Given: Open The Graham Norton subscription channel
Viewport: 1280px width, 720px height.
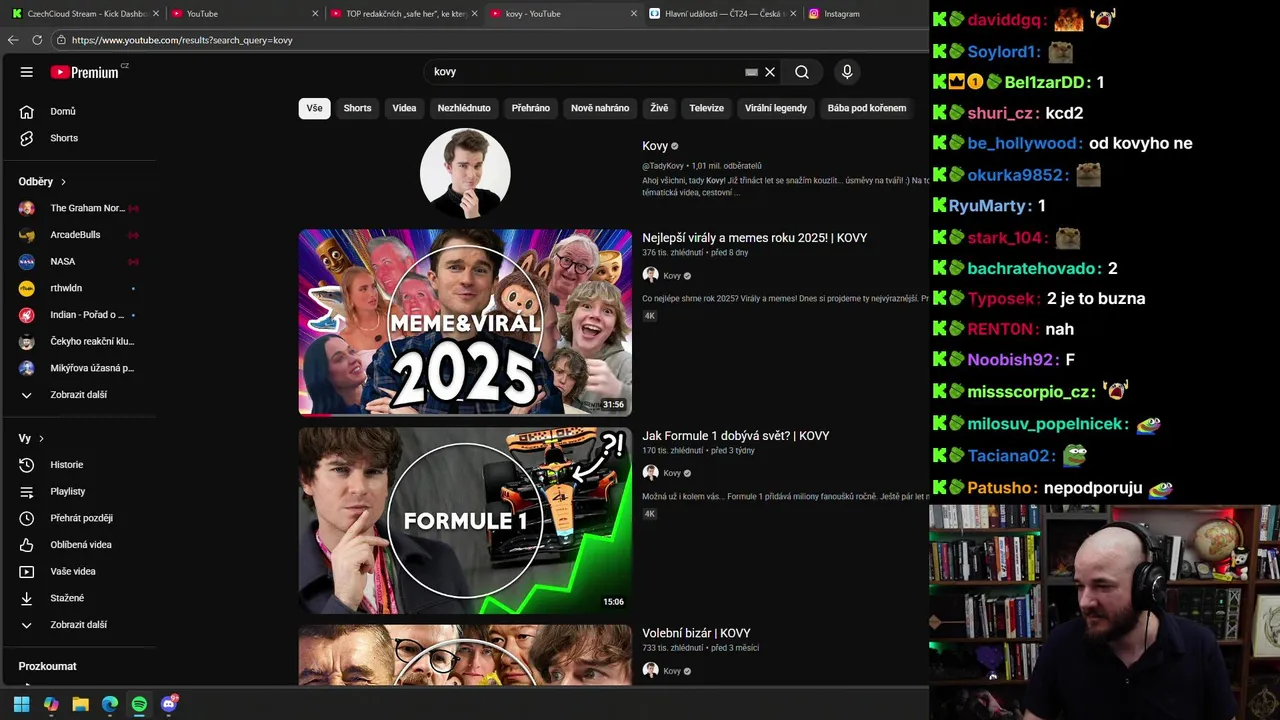Looking at the screenshot, I should coord(78,208).
